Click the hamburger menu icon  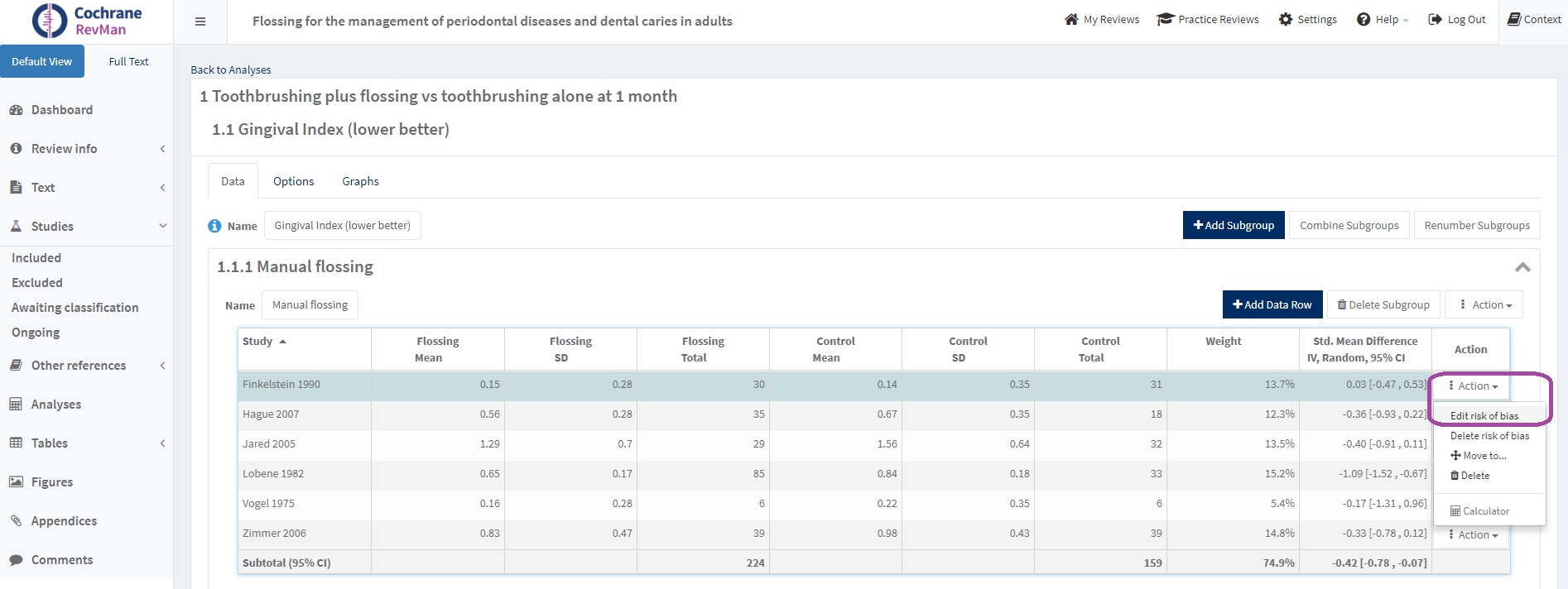point(200,22)
